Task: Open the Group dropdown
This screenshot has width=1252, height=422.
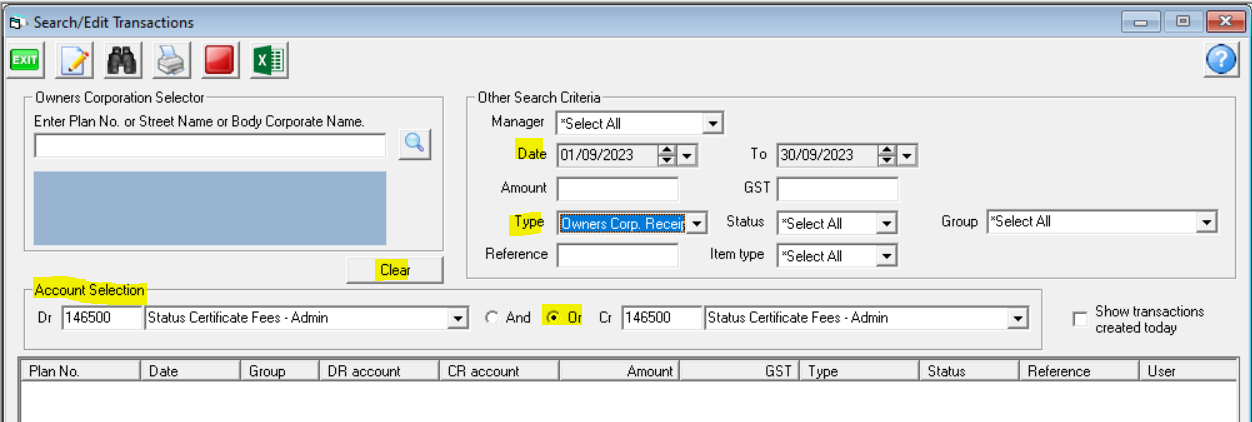Action: (x=1207, y=222)
